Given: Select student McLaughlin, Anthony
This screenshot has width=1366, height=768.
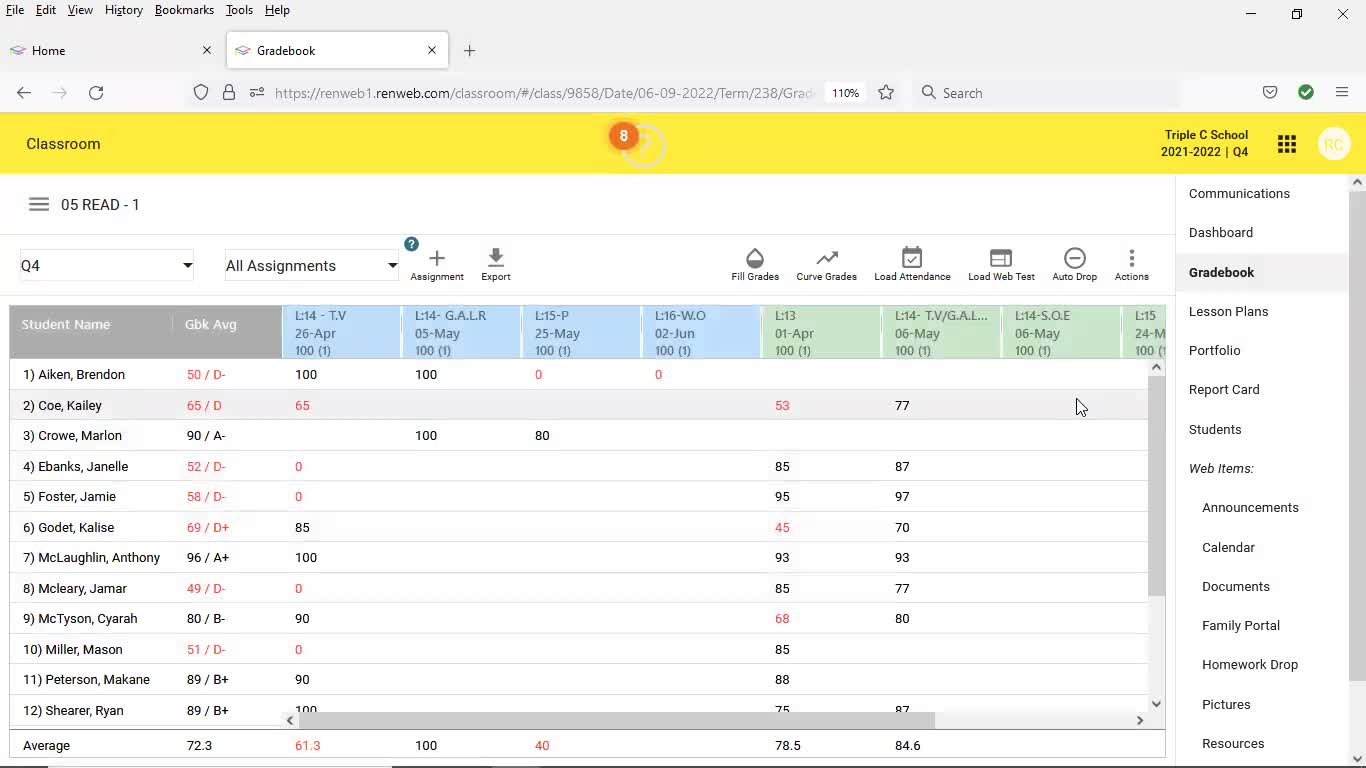Looking at the screenshot, I should pos(92,558).
